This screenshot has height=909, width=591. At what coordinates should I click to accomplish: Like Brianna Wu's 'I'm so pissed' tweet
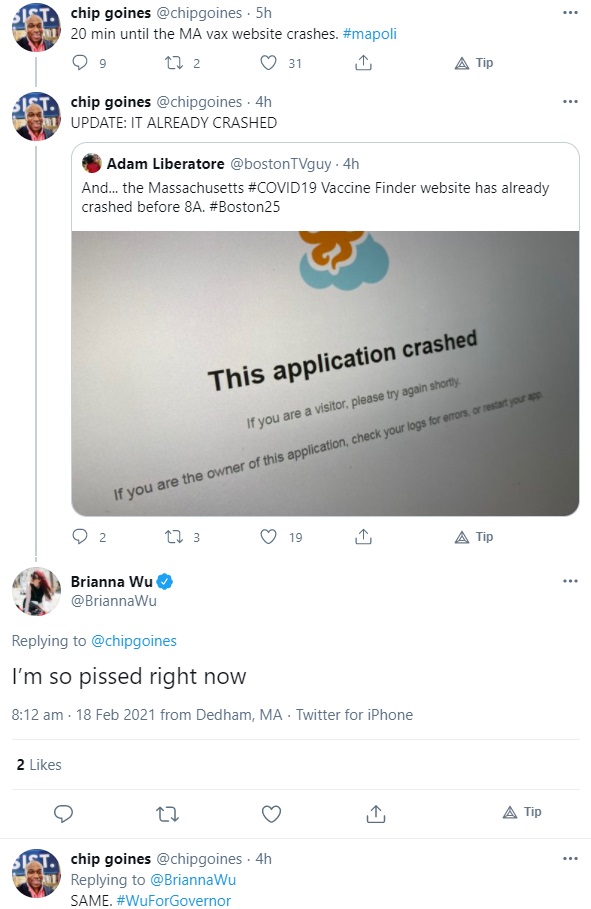click(x=271, y=814)
